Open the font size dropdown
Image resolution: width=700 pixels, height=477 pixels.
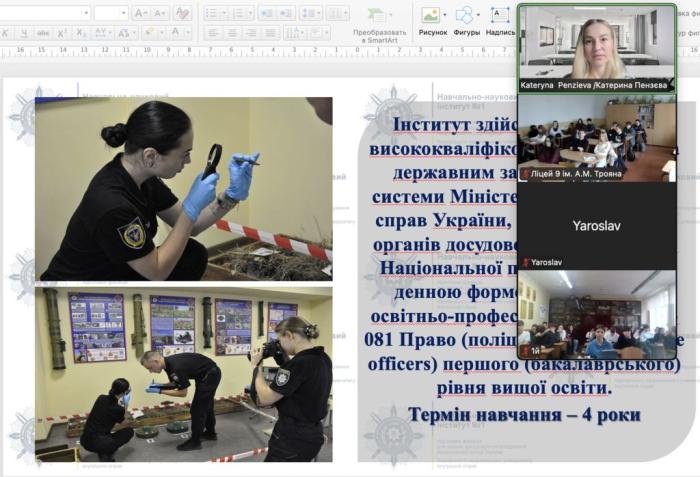123,13
